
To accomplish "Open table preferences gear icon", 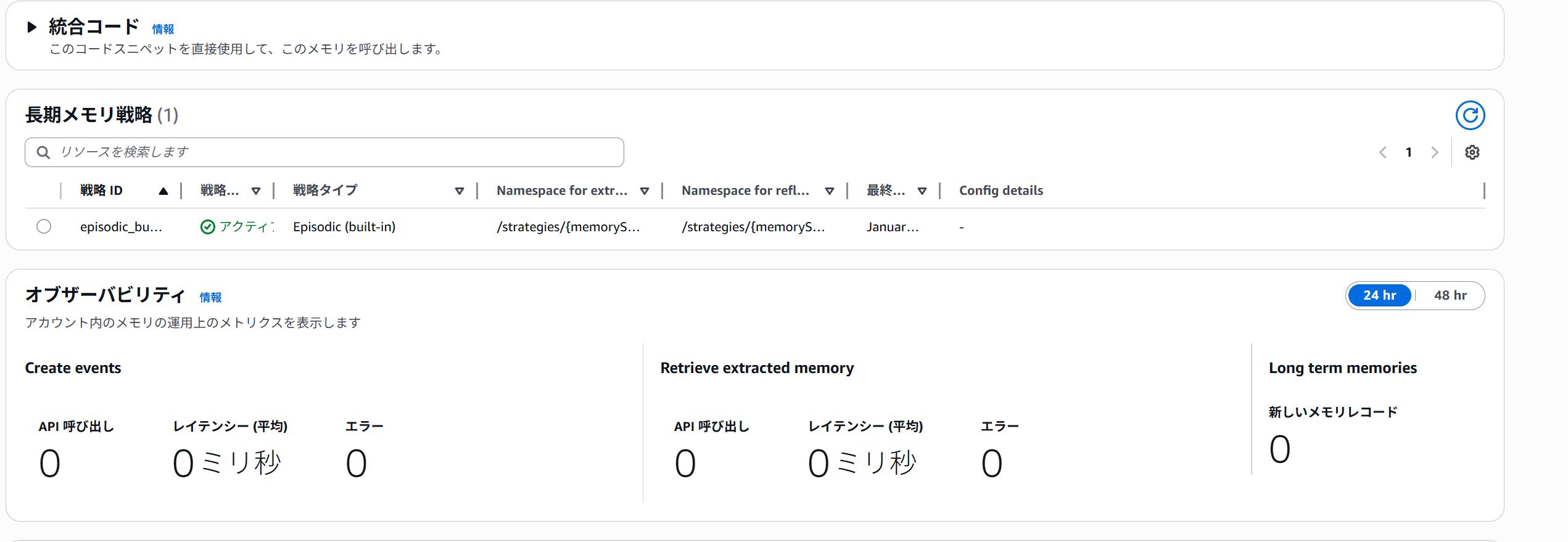I will (x=1472, y=152).
